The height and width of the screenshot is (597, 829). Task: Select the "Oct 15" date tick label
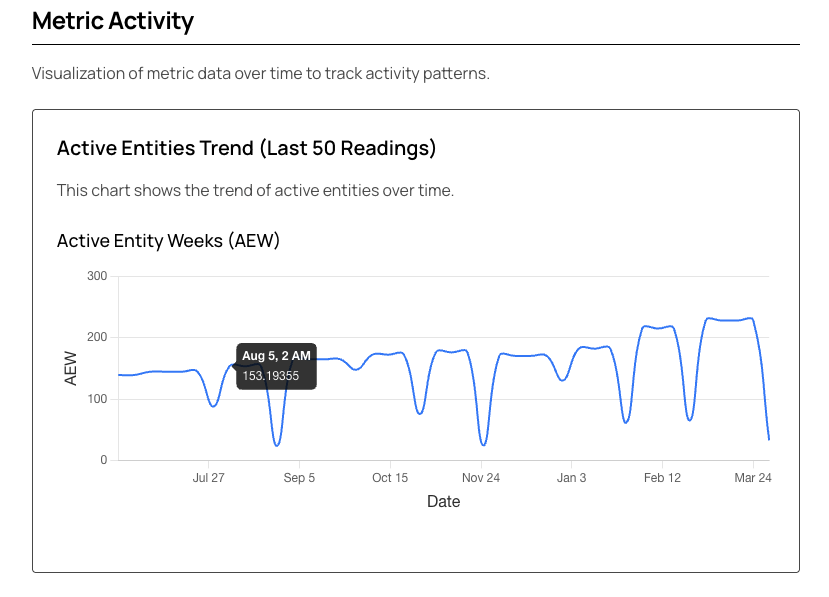pyautogui.click(x=389, y=478)
